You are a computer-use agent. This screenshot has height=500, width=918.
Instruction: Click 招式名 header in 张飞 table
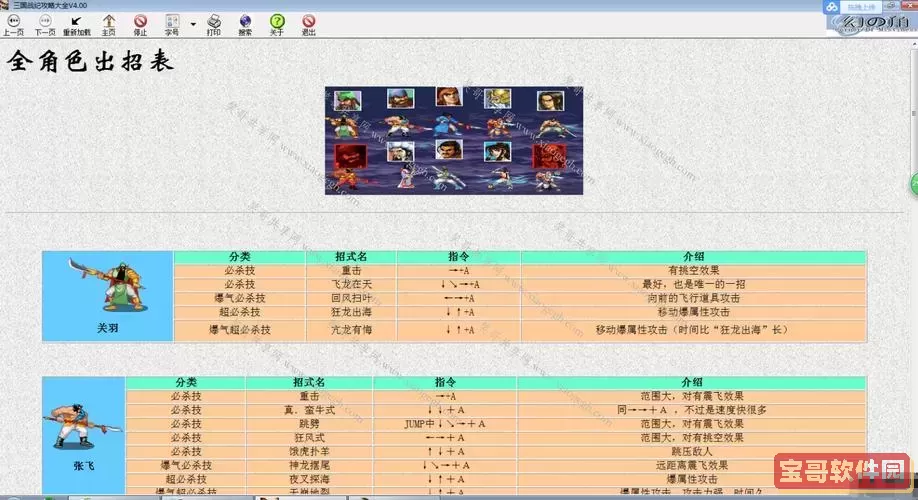click(309, 382)
